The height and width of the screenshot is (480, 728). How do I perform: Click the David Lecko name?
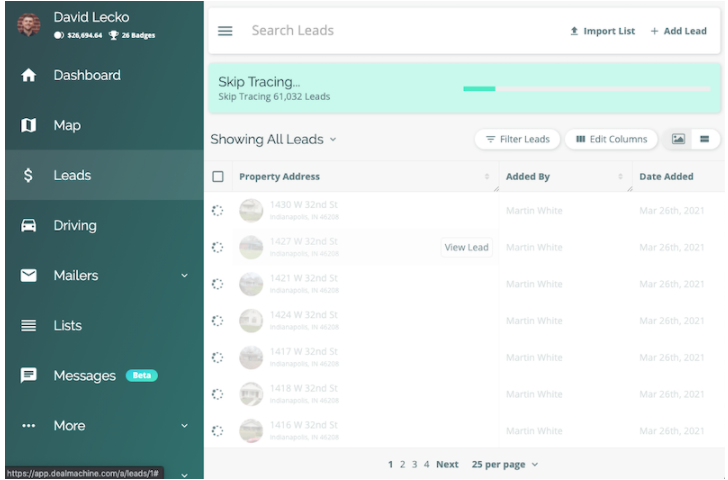(x=91, y=17)
